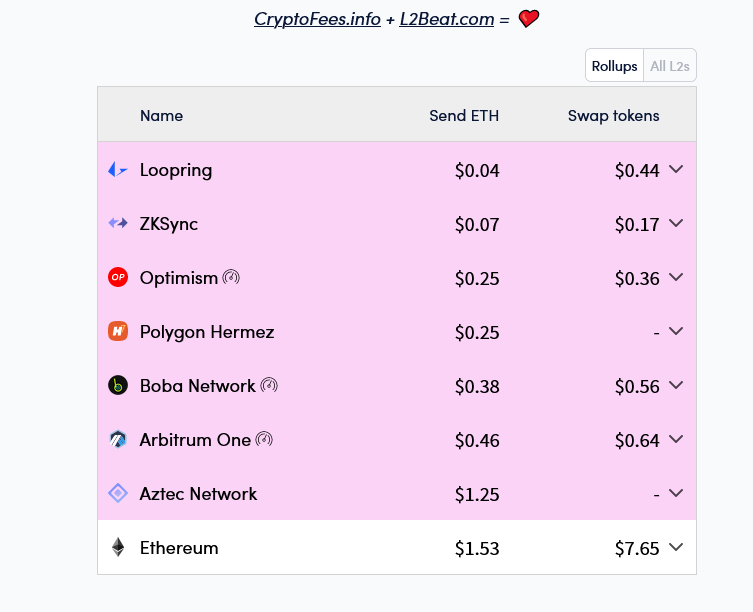Click the Aztec Network diamond logo
Screen dimensions: 753x612
click(x=118, y=493)
